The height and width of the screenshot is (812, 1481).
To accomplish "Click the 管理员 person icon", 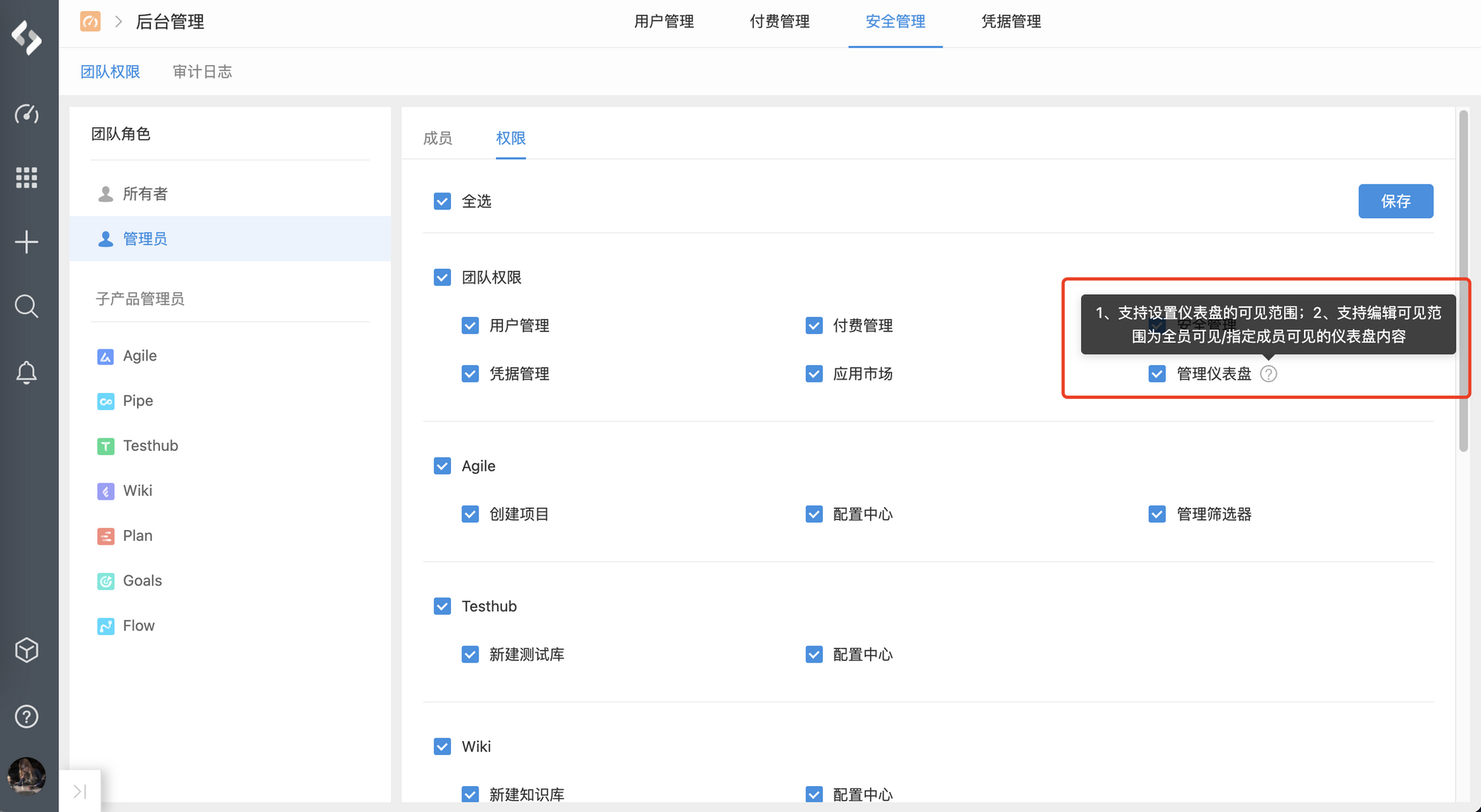I will [x=106, y=239].
